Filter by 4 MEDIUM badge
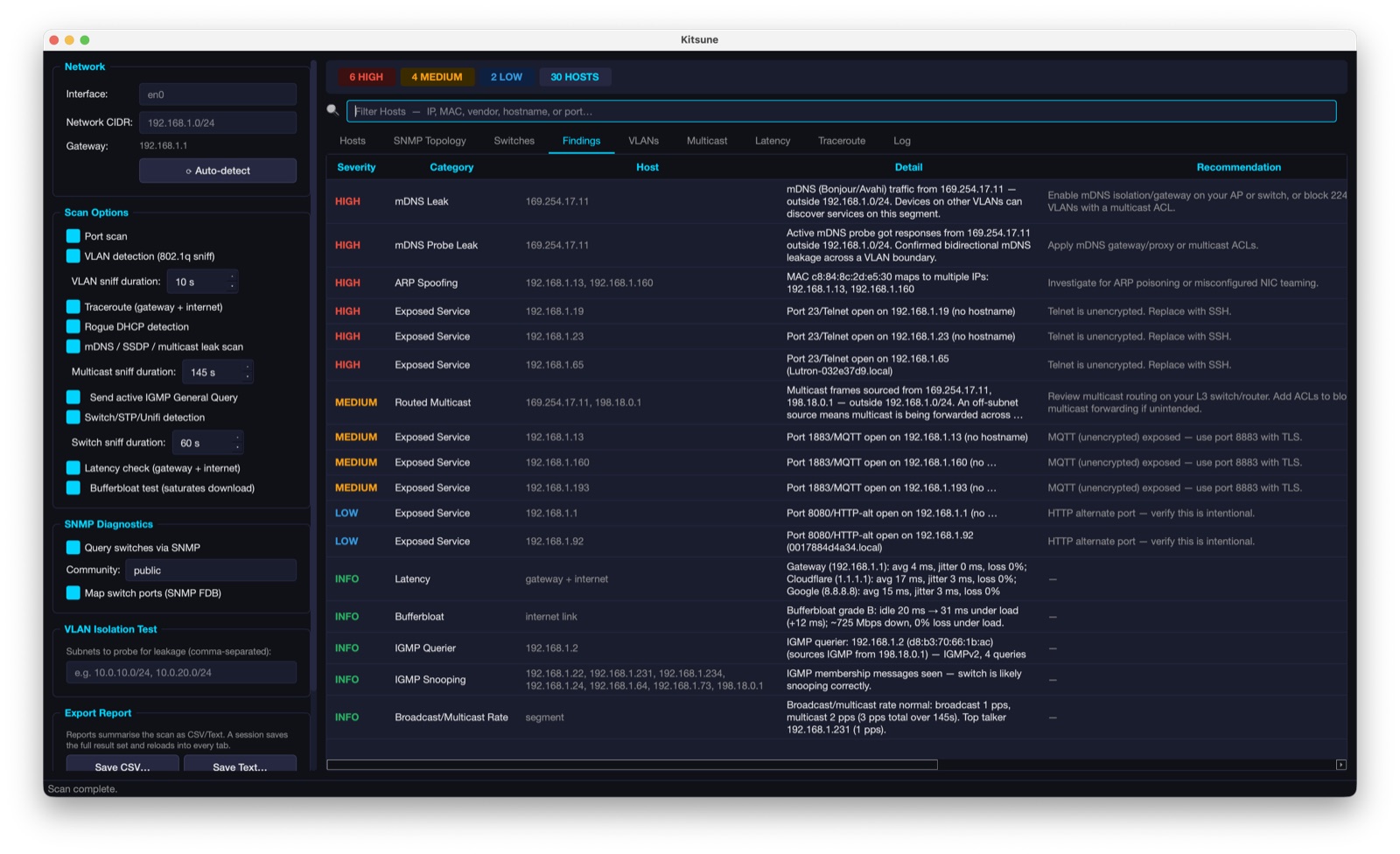 [x=437, y=77]
